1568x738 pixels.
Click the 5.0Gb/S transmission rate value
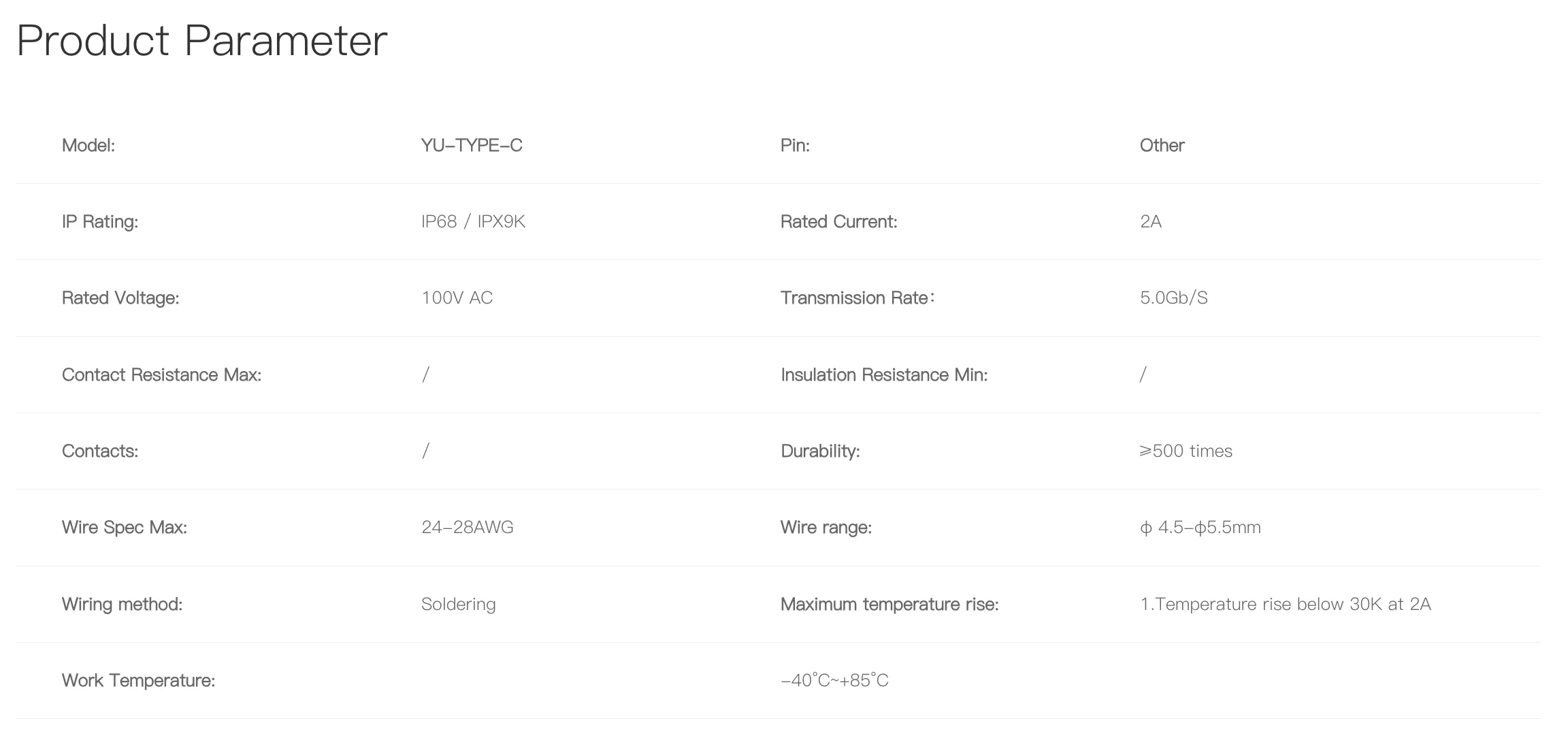point(1174,298)
